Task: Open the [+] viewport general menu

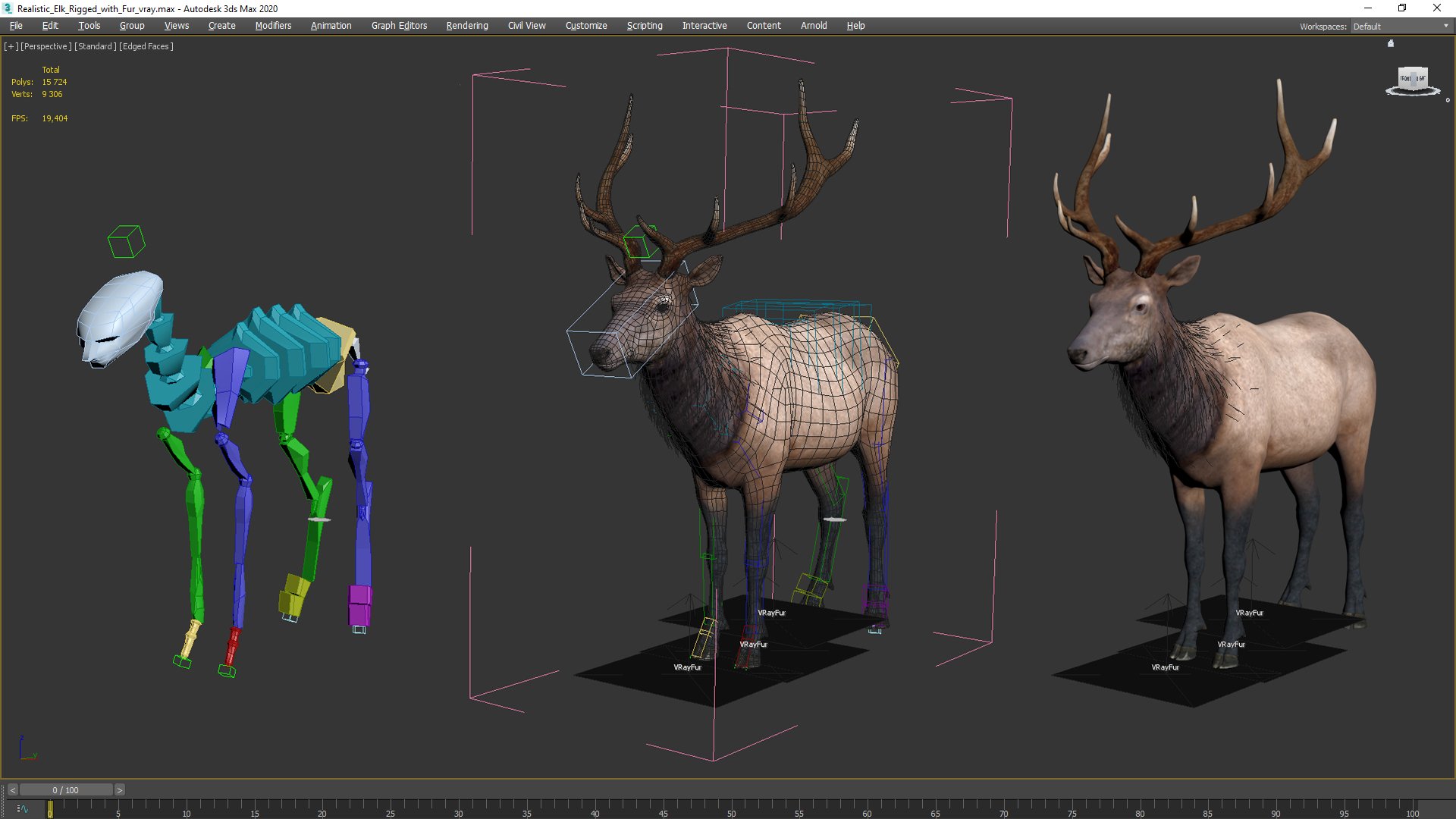Action: click(x=11, y=46)
